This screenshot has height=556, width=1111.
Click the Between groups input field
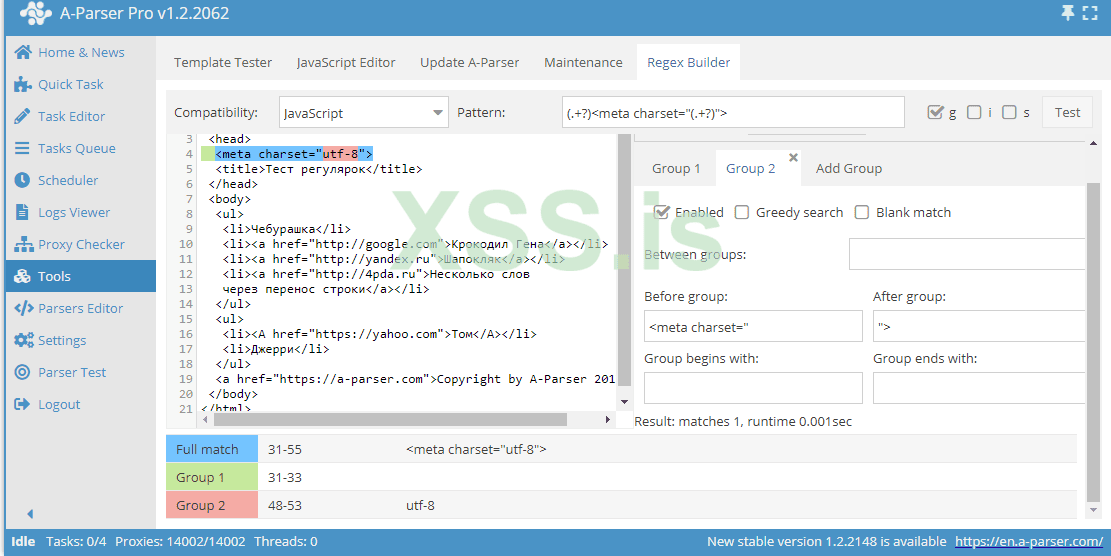click(967, 254)
